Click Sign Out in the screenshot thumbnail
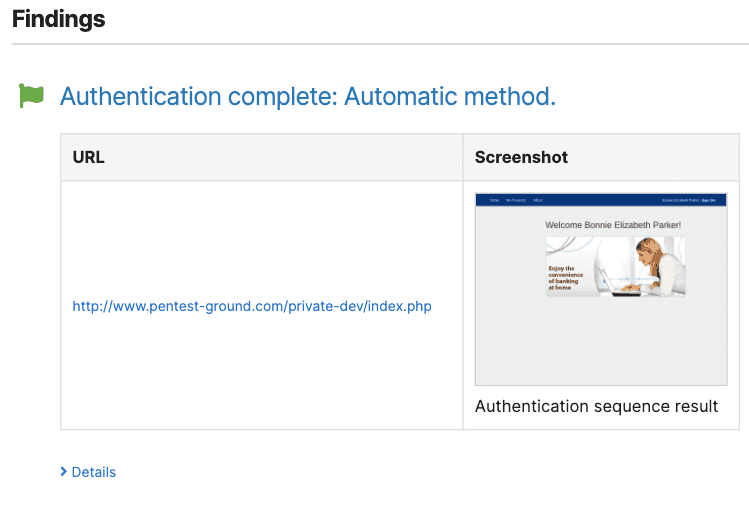Screen dimensions: 749x505 pos(709,200)
